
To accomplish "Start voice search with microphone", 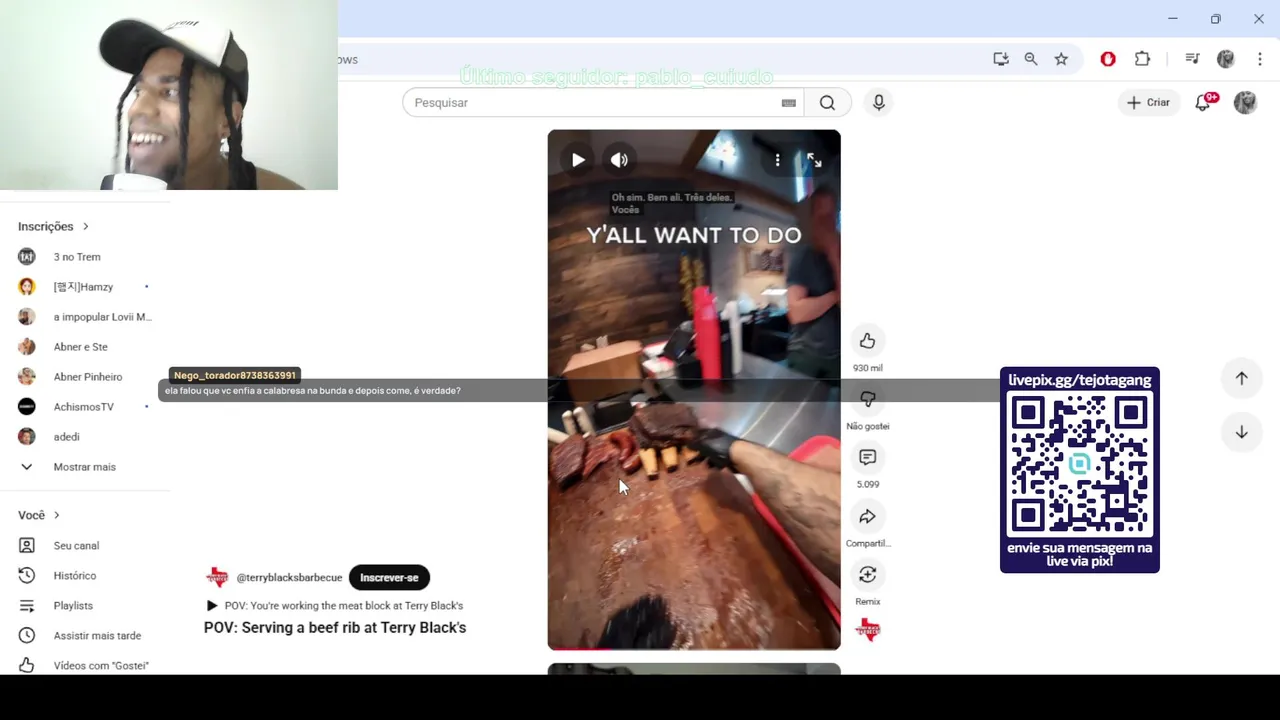I will coord(879,102).
